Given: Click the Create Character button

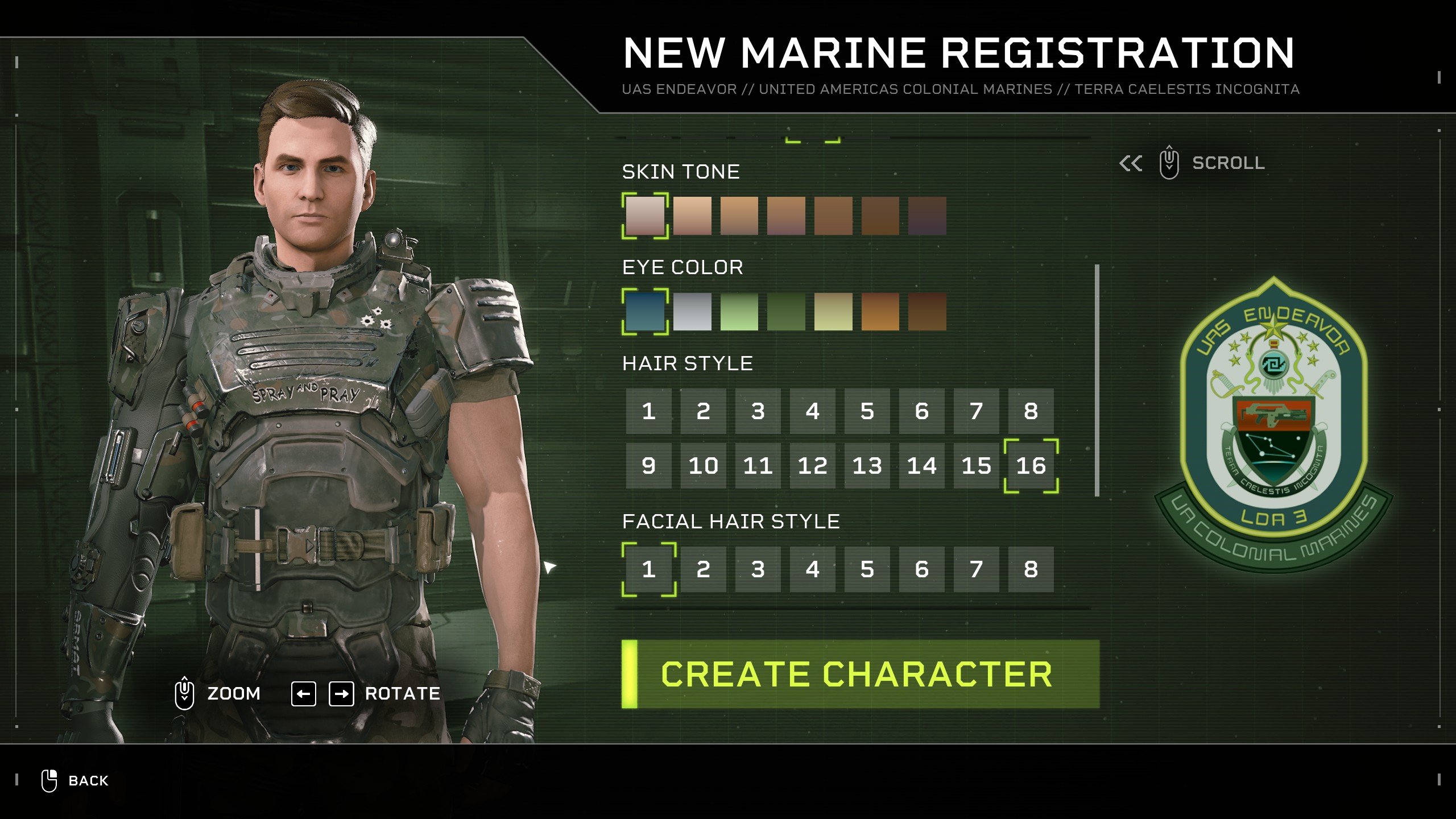Looking at the screenshot, I should (x=861, y=675).
